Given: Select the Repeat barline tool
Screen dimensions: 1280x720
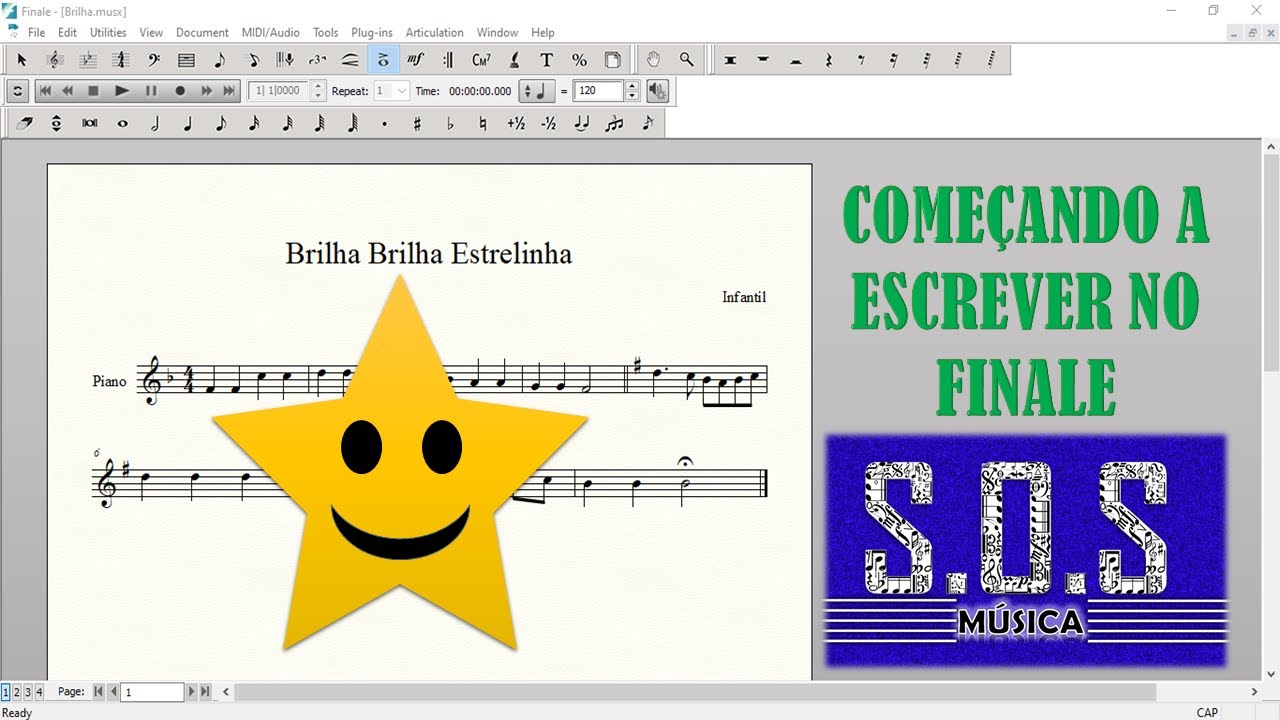Looking at the screenshot, I should 448,60.
